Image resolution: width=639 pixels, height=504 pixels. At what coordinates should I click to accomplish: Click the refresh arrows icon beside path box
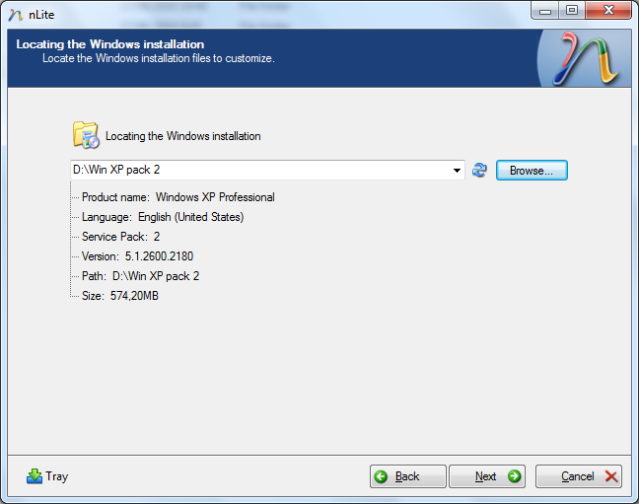(x=479, y=170)
